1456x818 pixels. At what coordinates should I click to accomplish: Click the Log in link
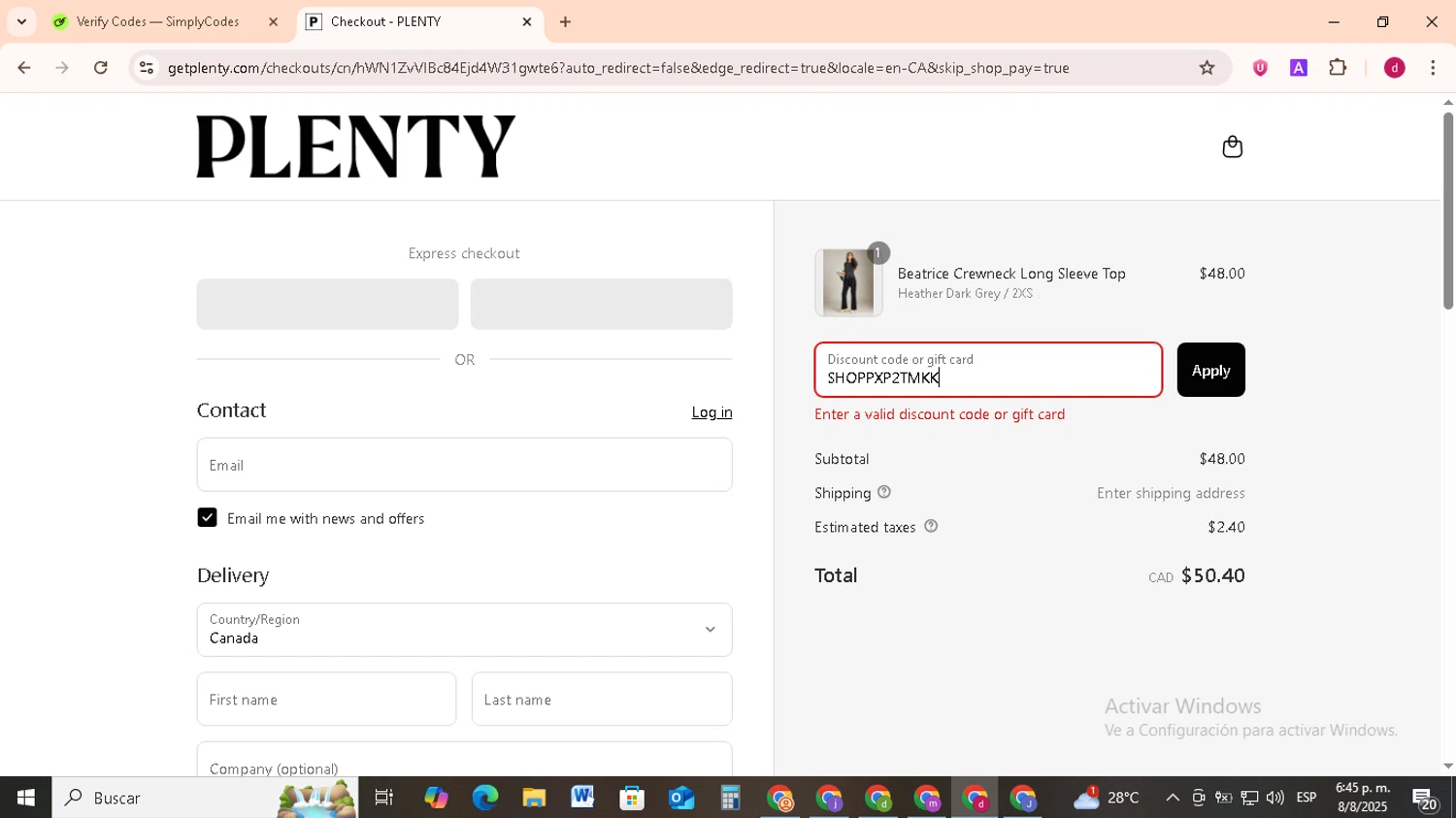click(x=711, y=411)
